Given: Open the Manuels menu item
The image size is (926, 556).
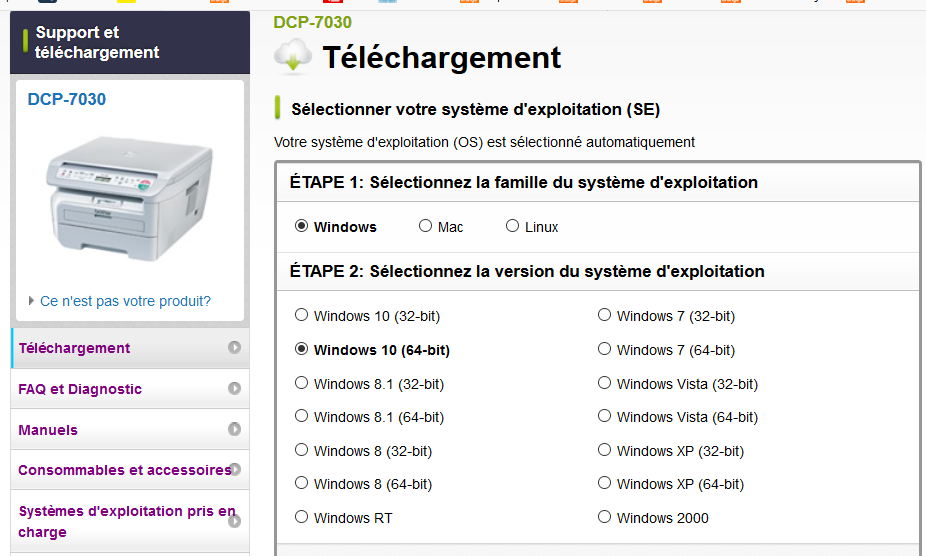Looking at the screenshot, I should [48, 430].
